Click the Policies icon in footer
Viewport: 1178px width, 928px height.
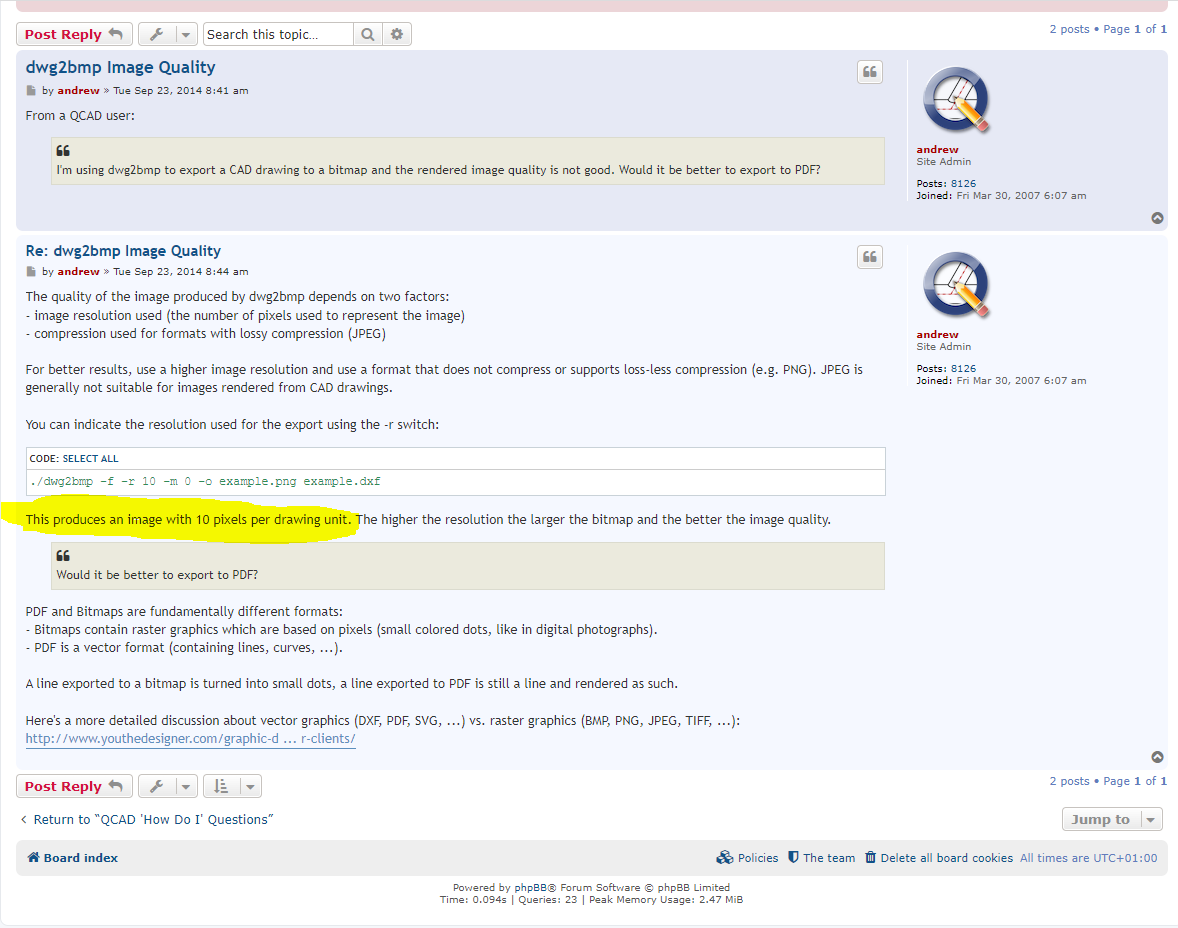(725, 858)
